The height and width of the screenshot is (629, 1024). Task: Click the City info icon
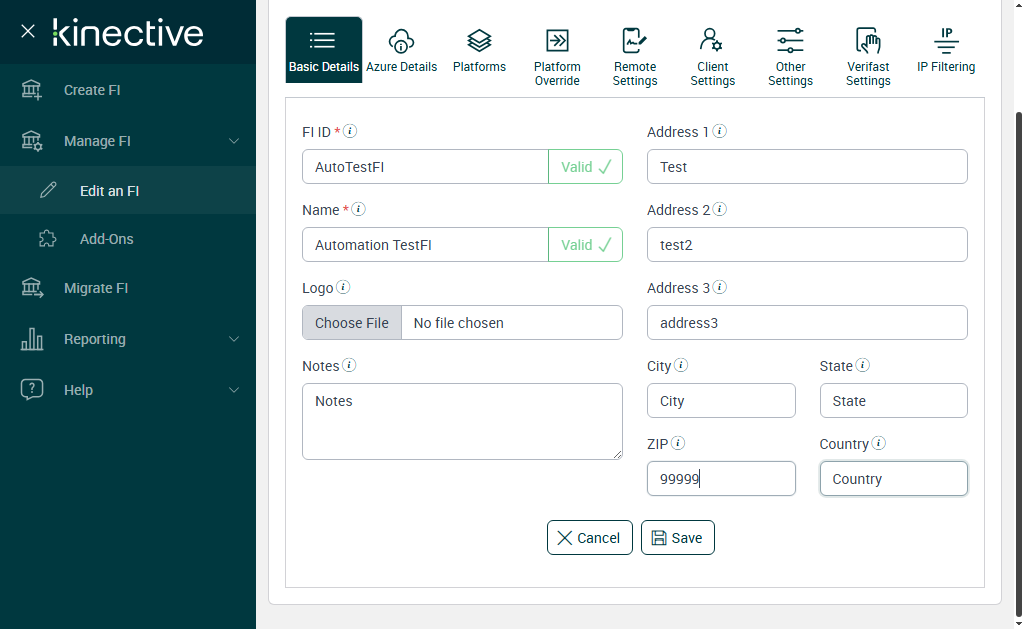click(681, 365)
